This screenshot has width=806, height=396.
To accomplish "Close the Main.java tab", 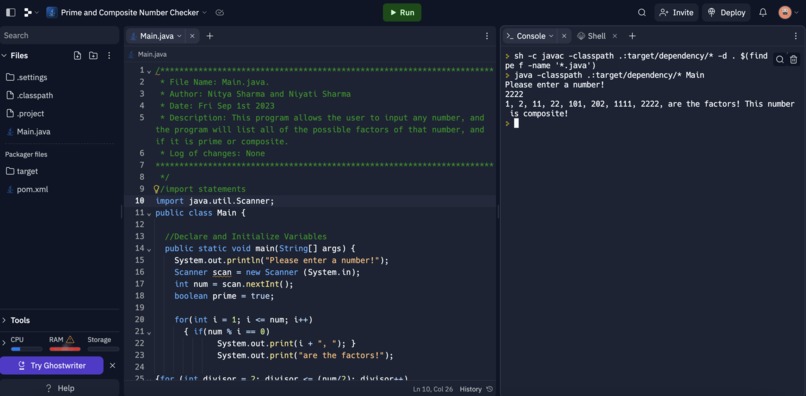I will click(x=192, y=36).
